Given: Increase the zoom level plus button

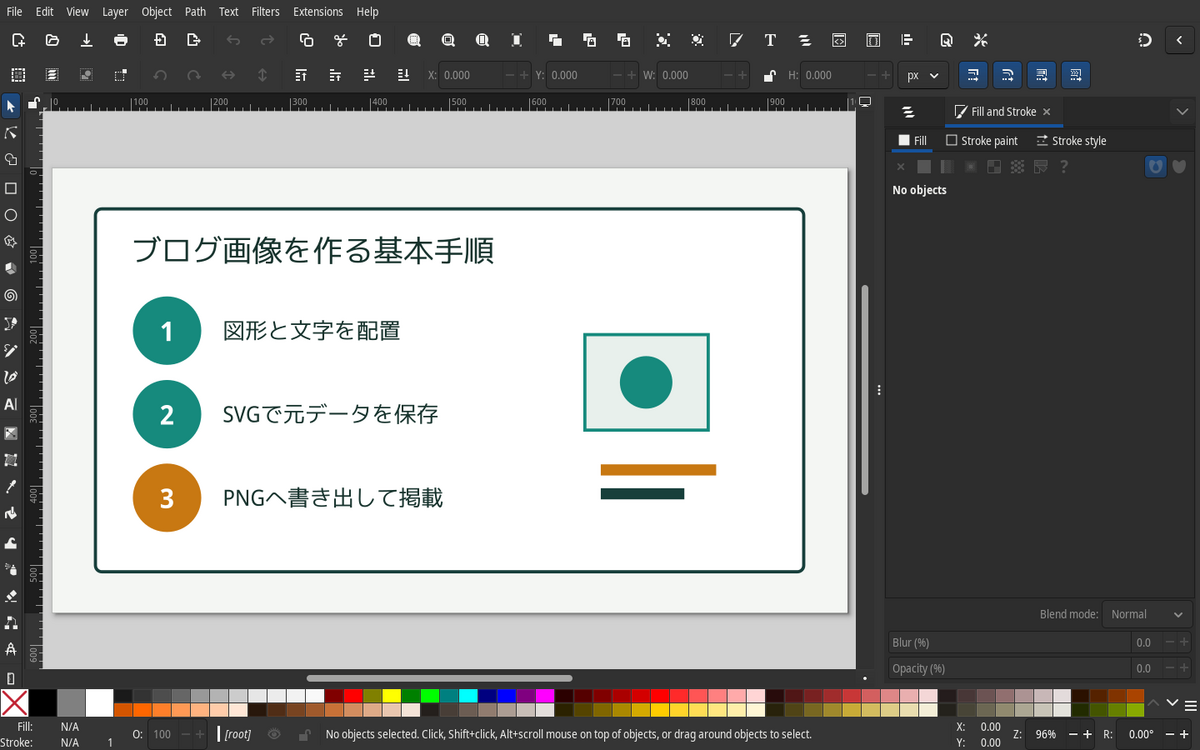Looking at the screenshot, I should click(x=1087, y=734).
